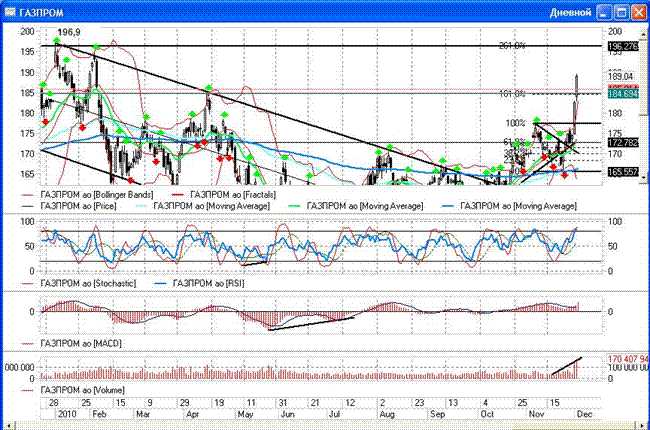This screenshot has width=650, height=430.
Task: Close the ГАЗПРОМ chart window
Action: [639, 13]
